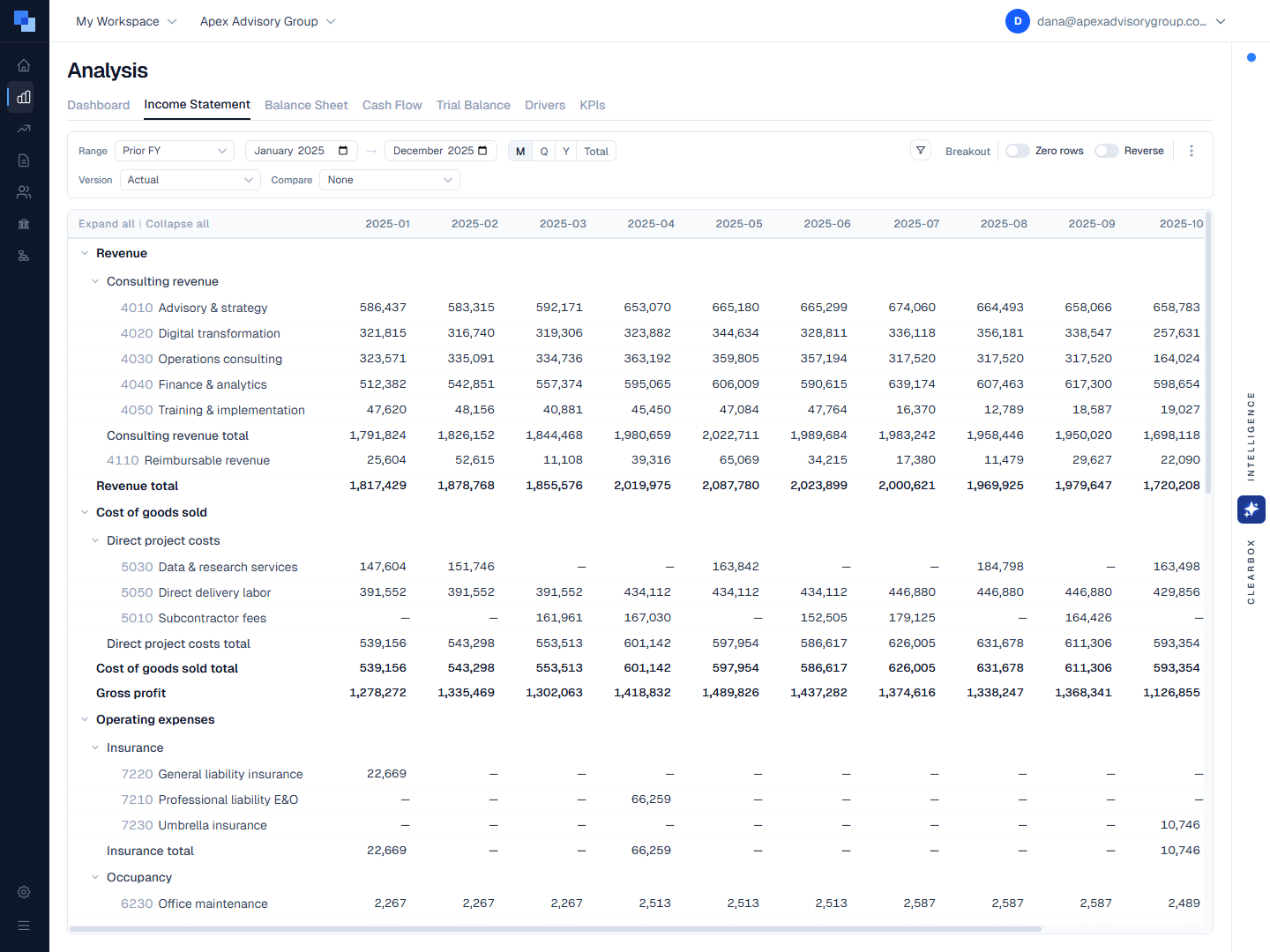The width and height of the screenshot is (1270, 952).
Task: Switch to the Dashboard tab
Action: tap(99, 105)
